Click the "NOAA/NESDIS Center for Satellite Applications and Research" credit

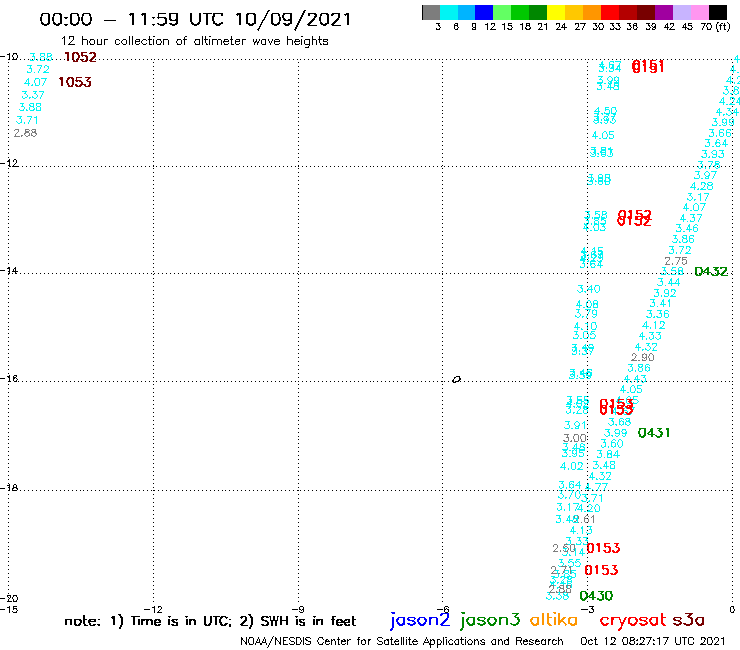[402, 641]
